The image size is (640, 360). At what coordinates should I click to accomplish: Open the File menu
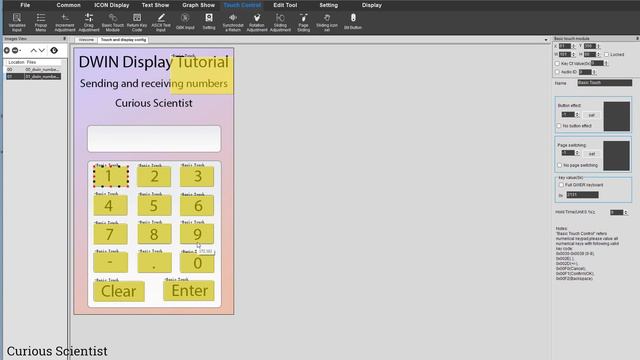(25, 5)
